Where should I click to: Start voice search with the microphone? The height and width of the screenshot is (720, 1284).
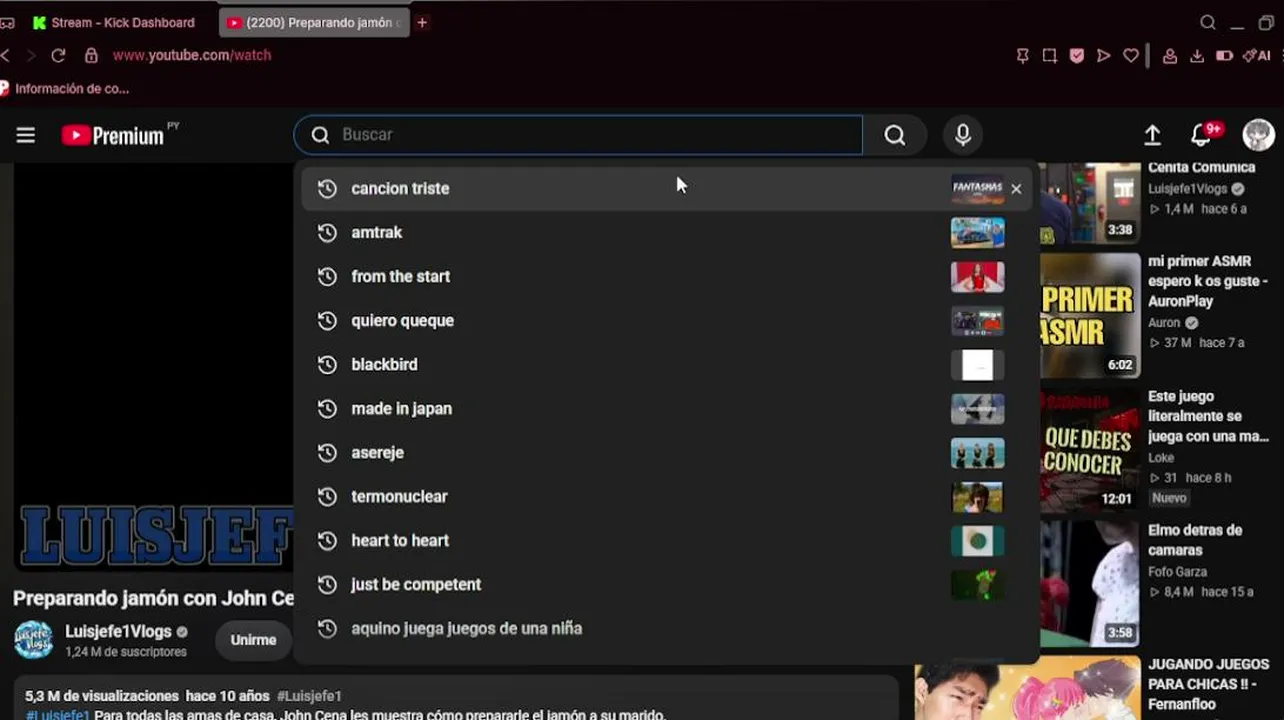pos(963,135)
